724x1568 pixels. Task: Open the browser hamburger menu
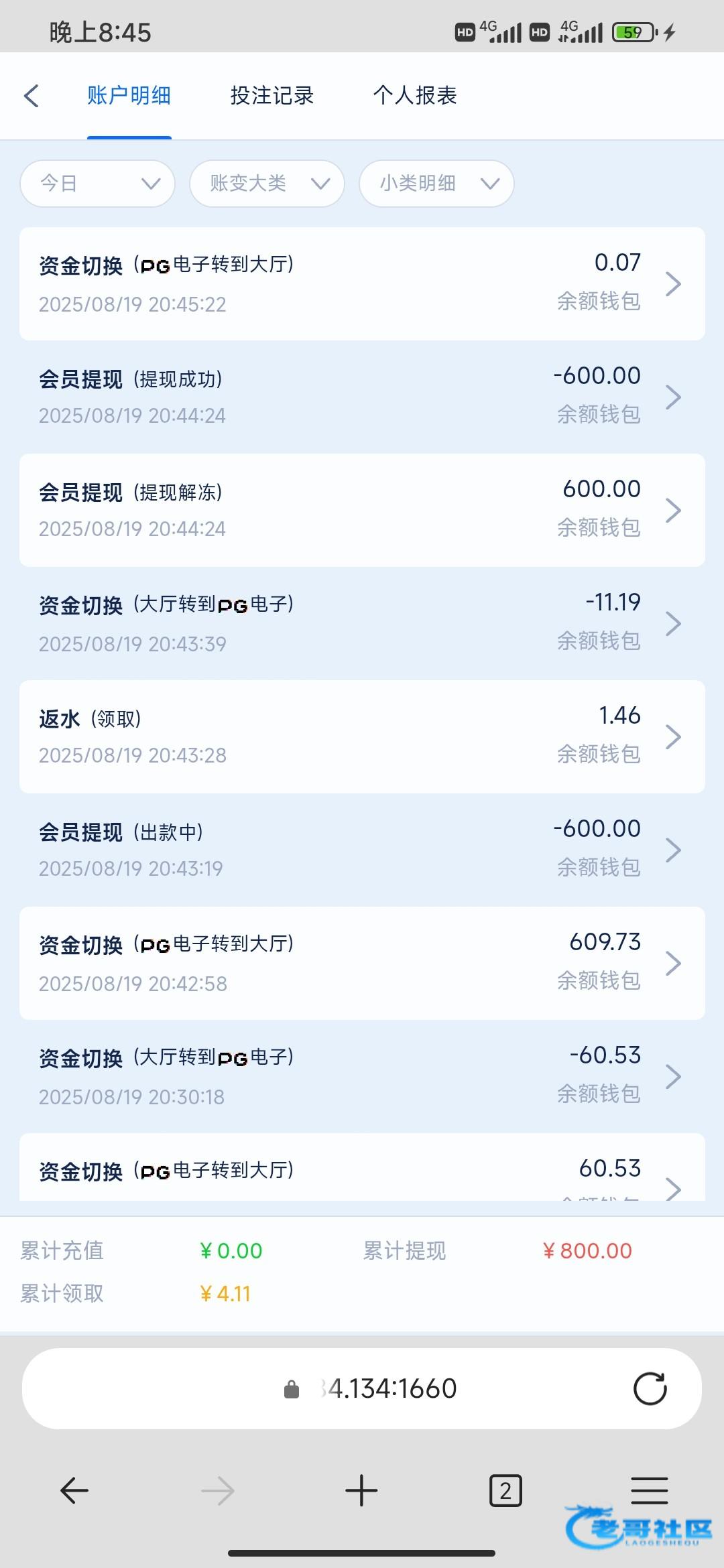(x=649, y=1491)
